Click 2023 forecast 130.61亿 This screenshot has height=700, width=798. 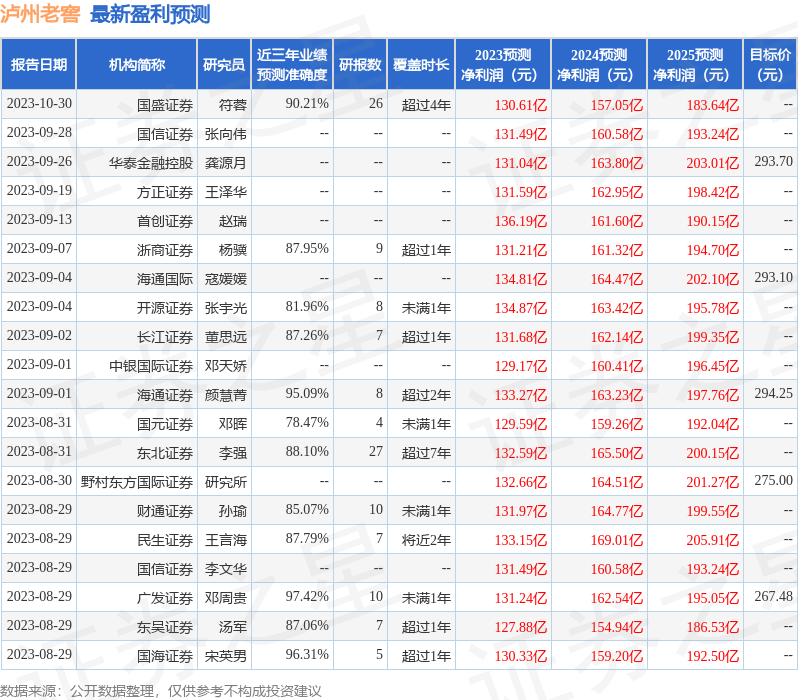click(521, 105)
